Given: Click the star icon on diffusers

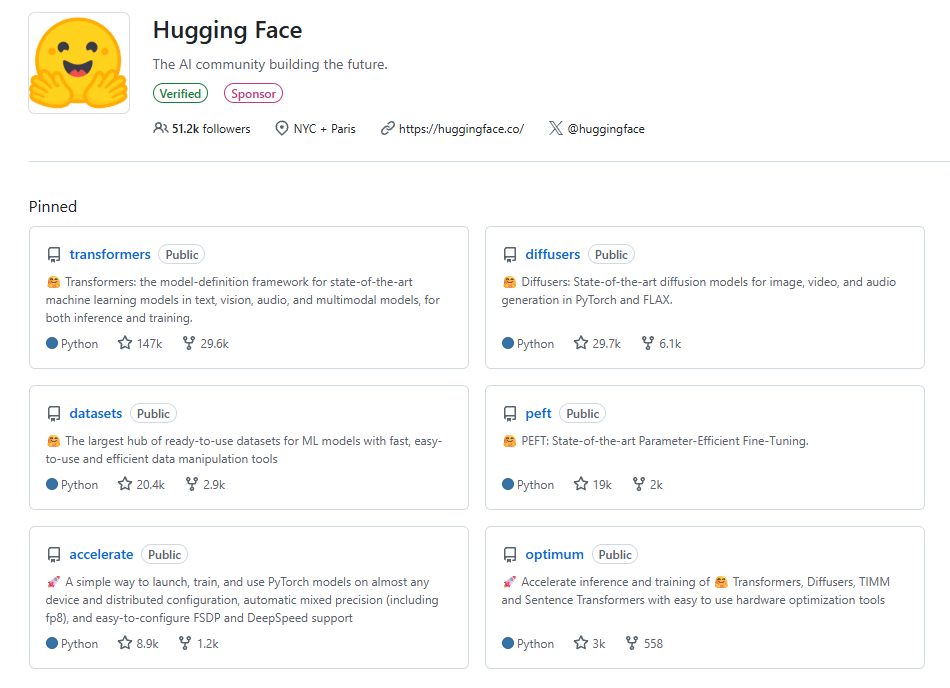Looking at the screenshot, I should [581, 343].
